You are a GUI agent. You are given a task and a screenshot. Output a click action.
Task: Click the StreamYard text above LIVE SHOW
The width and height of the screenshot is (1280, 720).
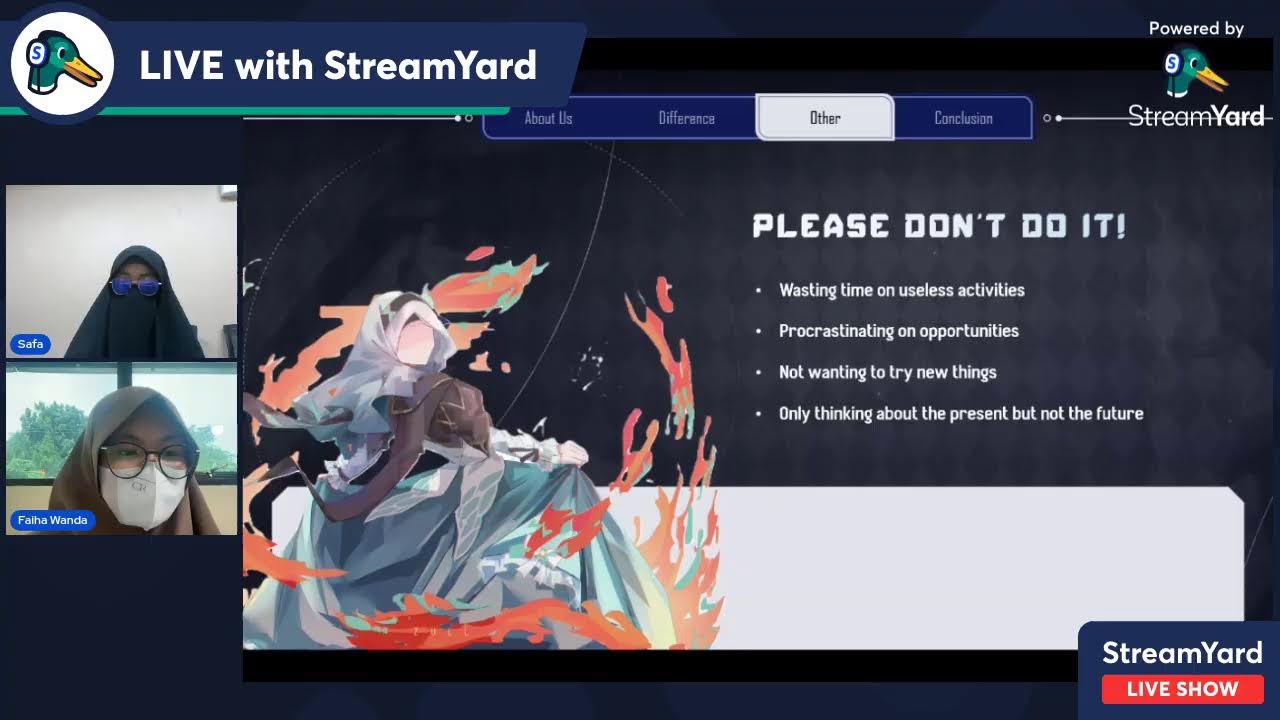(x=1182, y=653)
